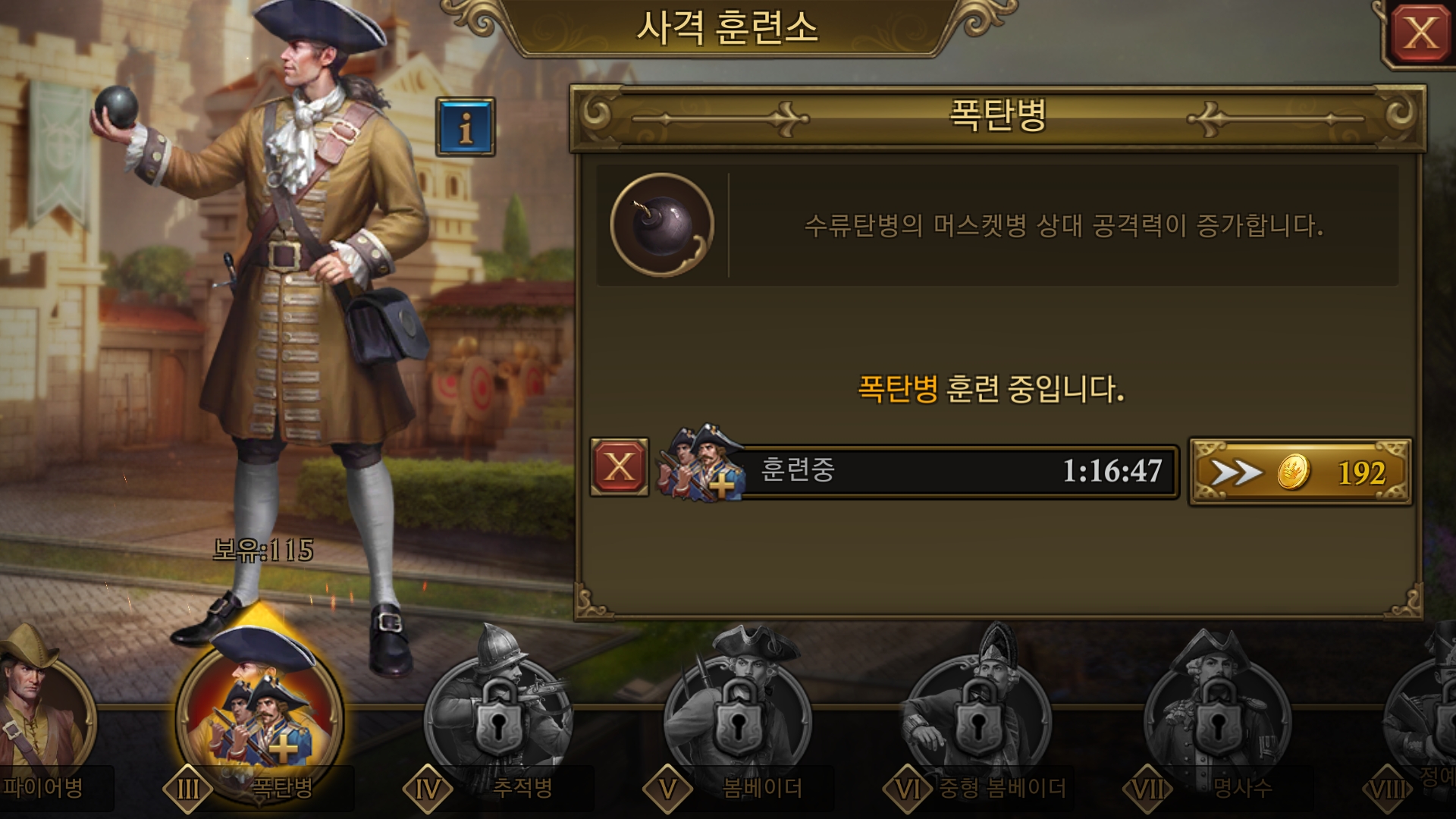The height and width of the screenshot is (819, 1456).
Task: Select the locked 명사수 unit
Action: click(1218, 717)
